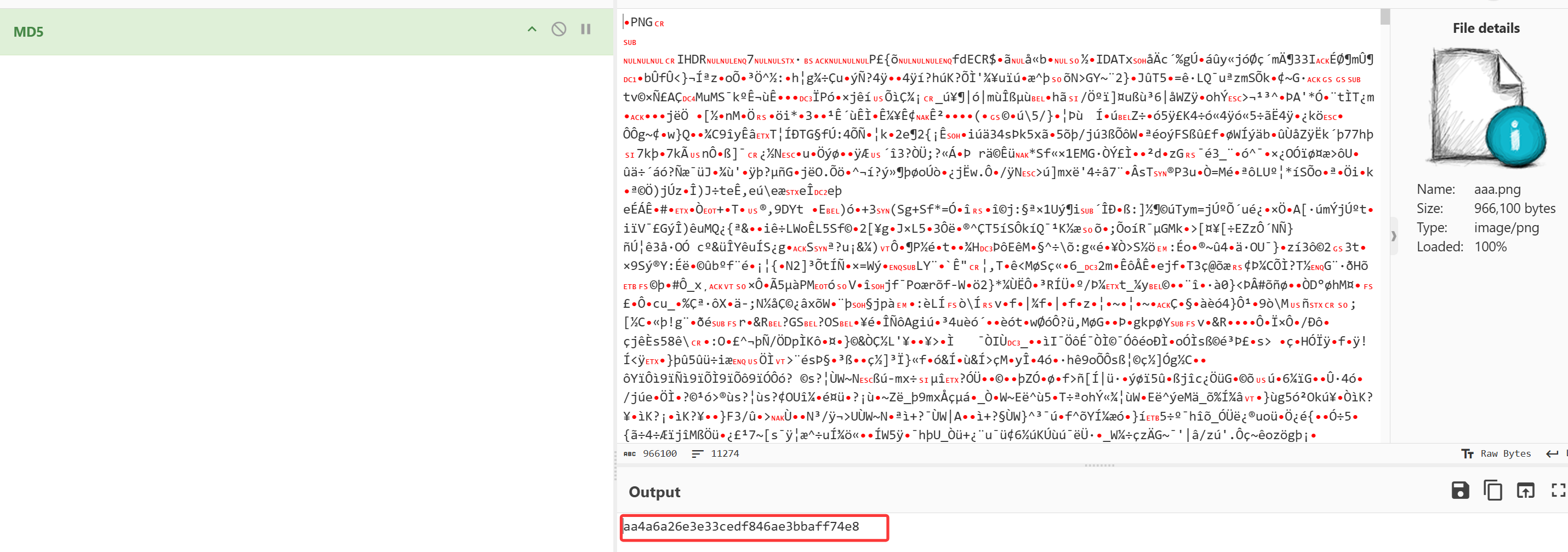
Task: Click the IDATx chunk text in input
Action: pos(1114,60)
